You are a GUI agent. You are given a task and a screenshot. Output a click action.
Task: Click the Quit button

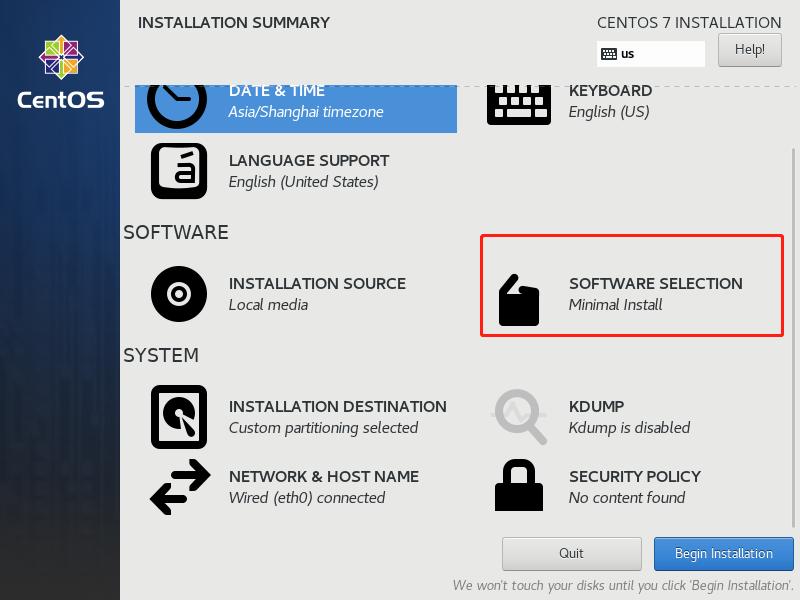point(571,553)
